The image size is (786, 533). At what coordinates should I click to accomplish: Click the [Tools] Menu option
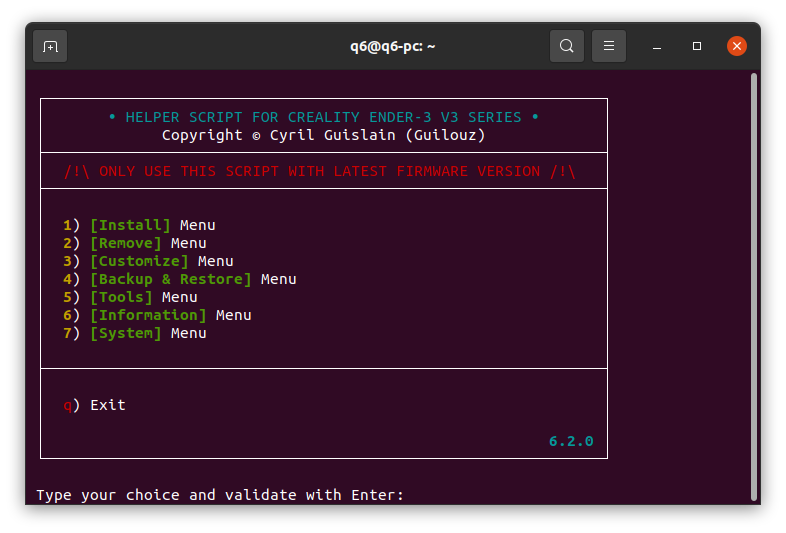click(x=143, y=297)
